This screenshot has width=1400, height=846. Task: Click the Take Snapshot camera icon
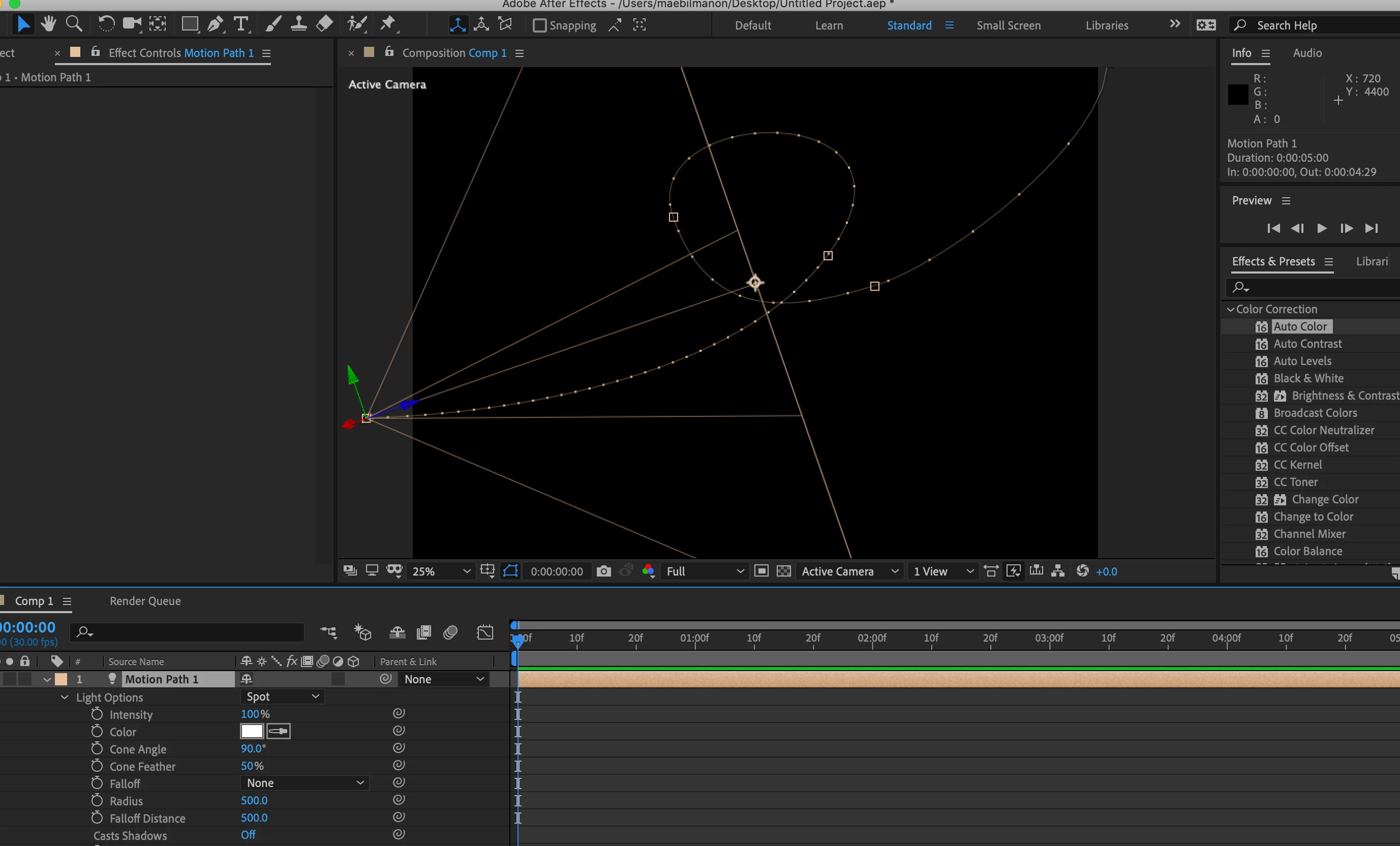[603, 571]
